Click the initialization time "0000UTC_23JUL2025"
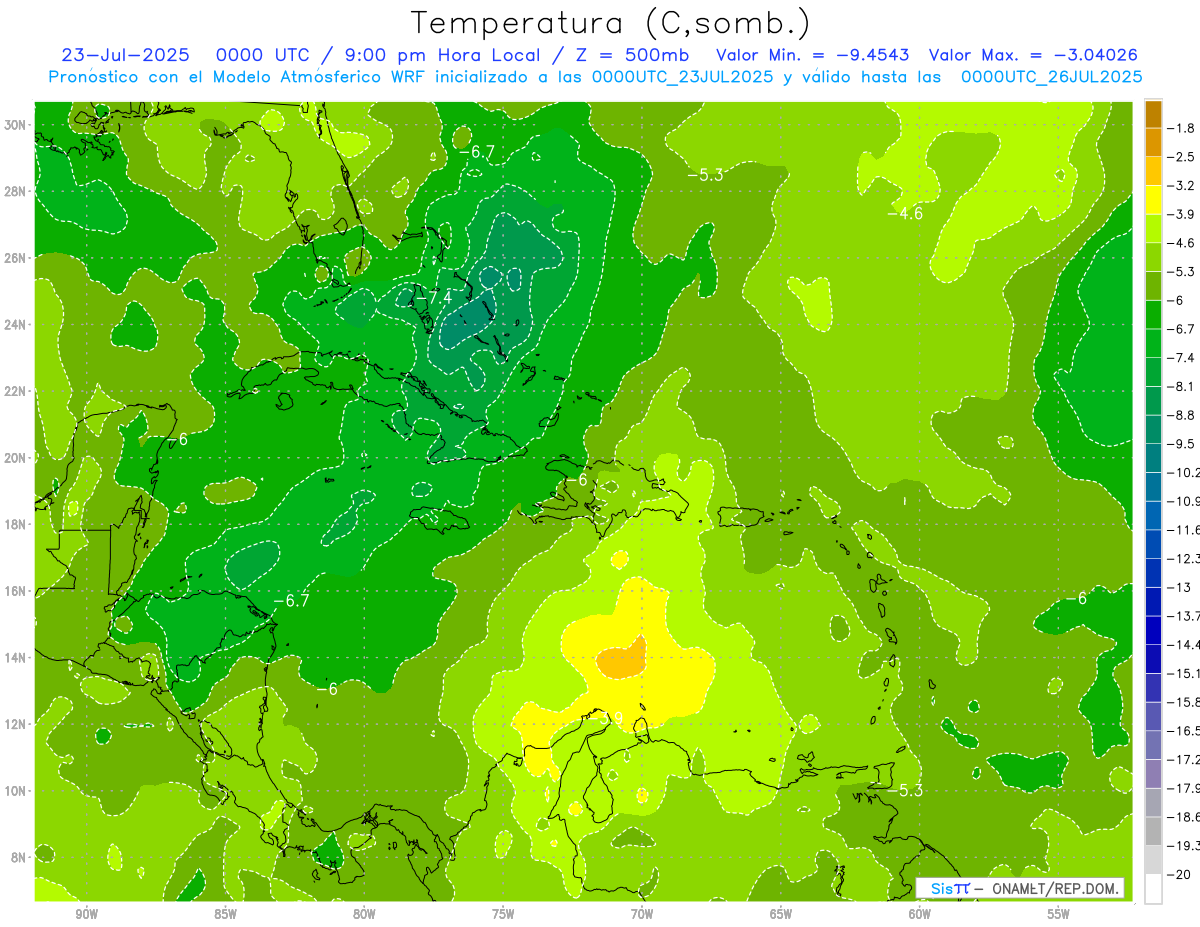Screen dimensions: 1200x927 (x=682, y=77)
